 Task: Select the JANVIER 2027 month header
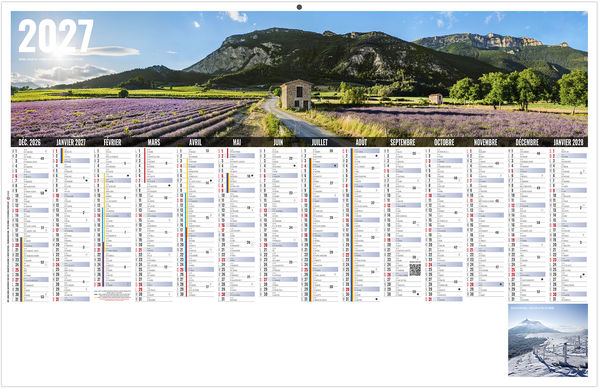point(71,142)
